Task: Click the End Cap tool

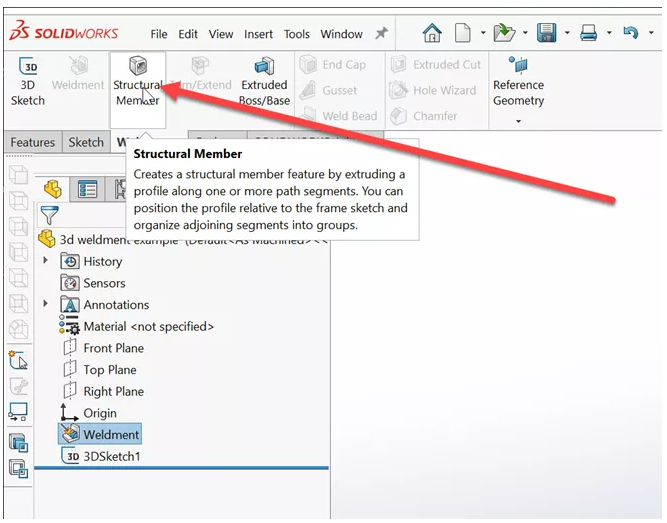Action: point(332,65)
